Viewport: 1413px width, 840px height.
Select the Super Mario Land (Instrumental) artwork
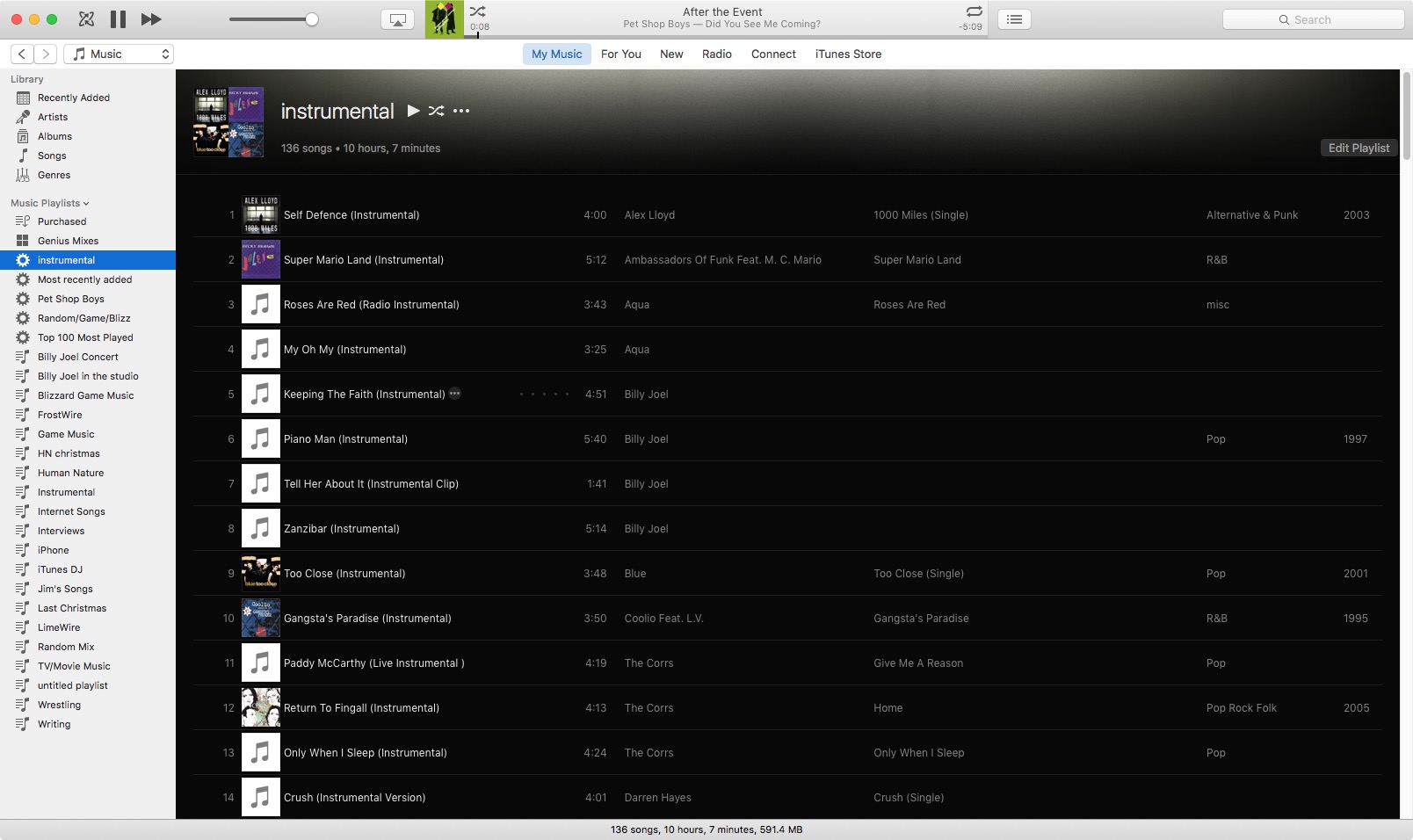[261, 259]
